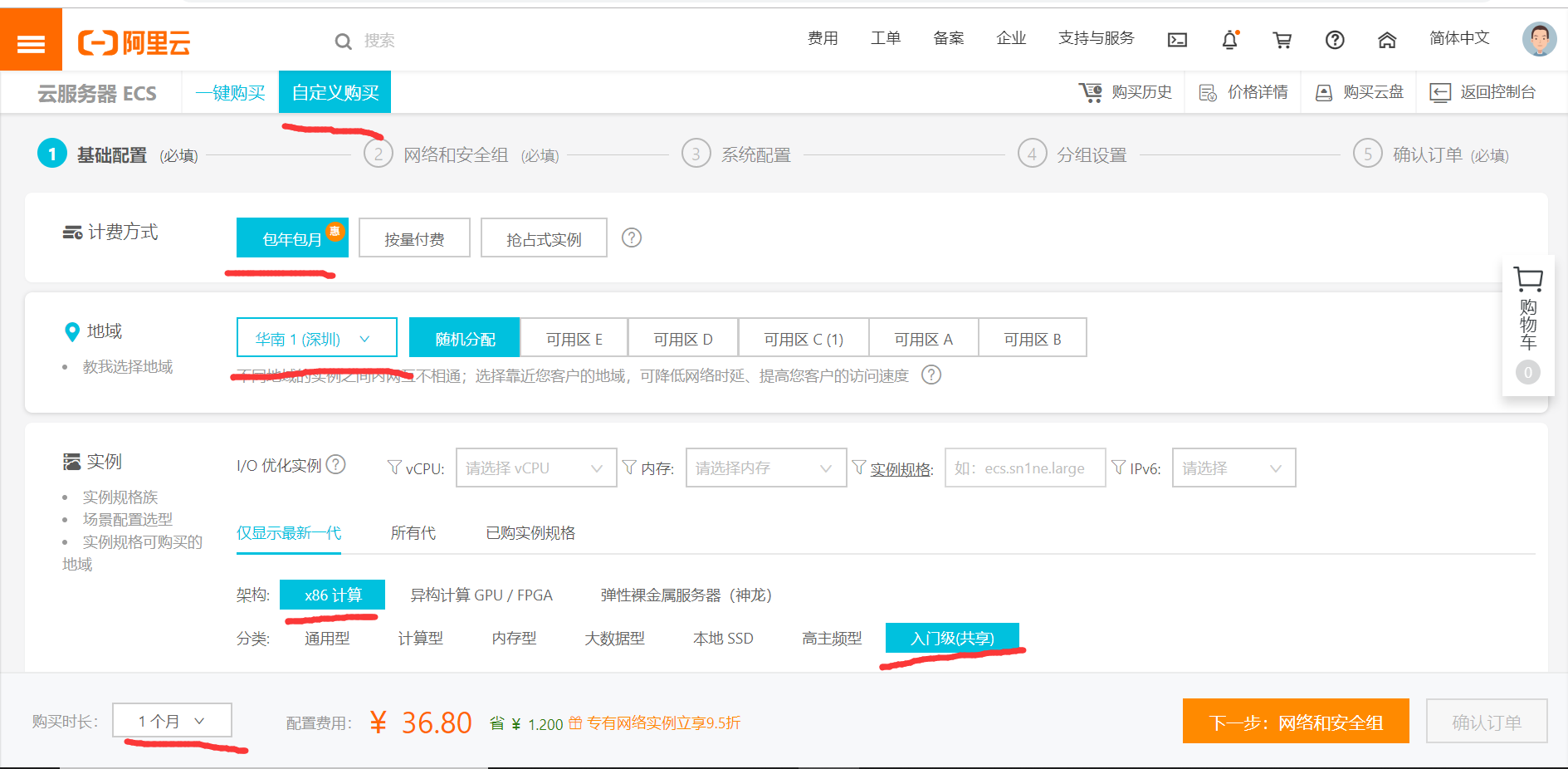Switch to 已购实例规格 tab

pyautogui.click(x=530, y=532)
